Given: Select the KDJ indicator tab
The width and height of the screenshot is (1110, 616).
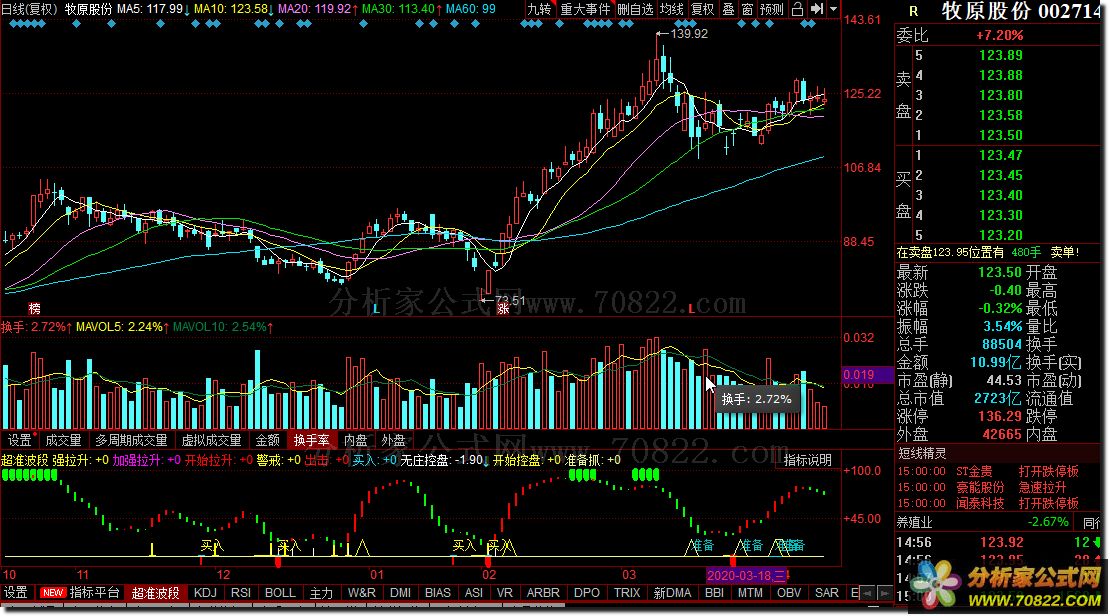Looking at the screenshot, I should 205,593.
